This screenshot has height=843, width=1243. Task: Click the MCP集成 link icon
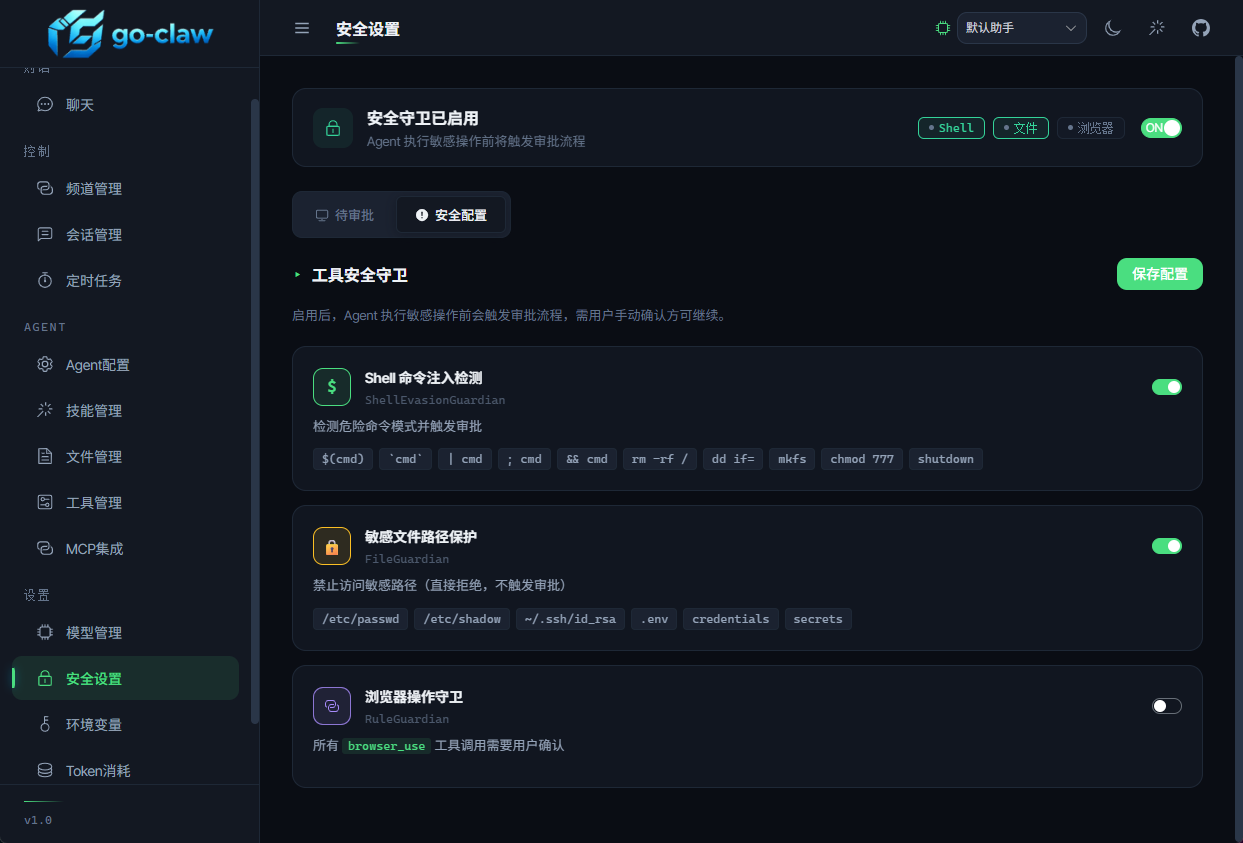pyautogui.click(x=45, y=548)
